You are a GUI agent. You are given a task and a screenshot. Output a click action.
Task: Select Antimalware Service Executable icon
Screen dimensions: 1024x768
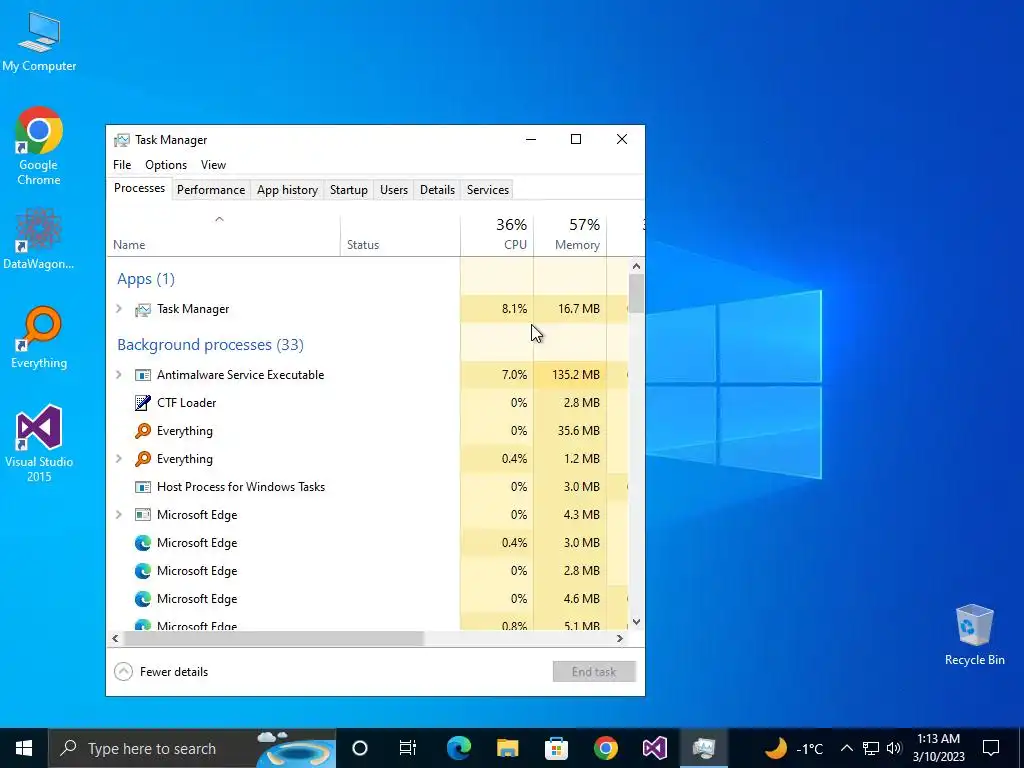142,375
